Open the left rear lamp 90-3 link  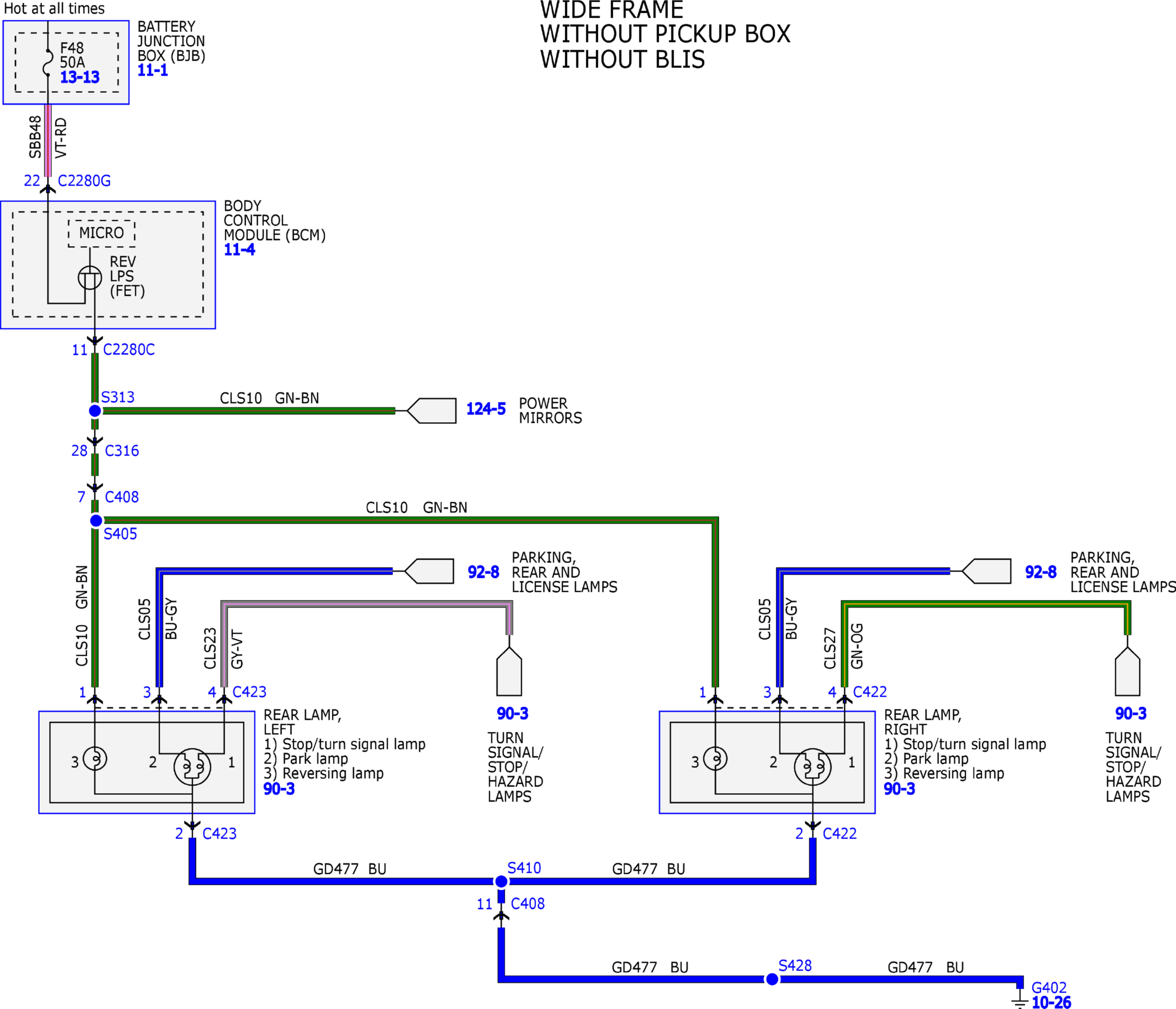tap(279, 789)
